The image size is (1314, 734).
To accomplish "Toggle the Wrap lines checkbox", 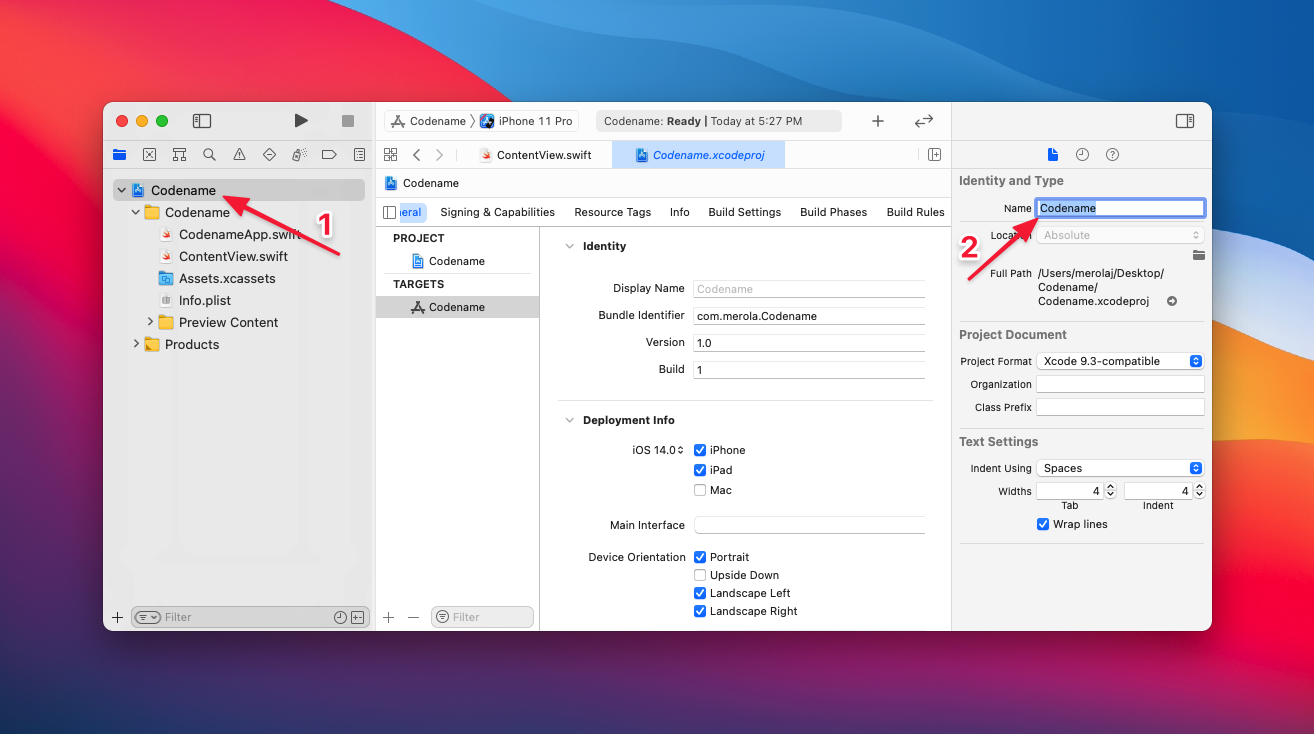I will (1043, 524).
